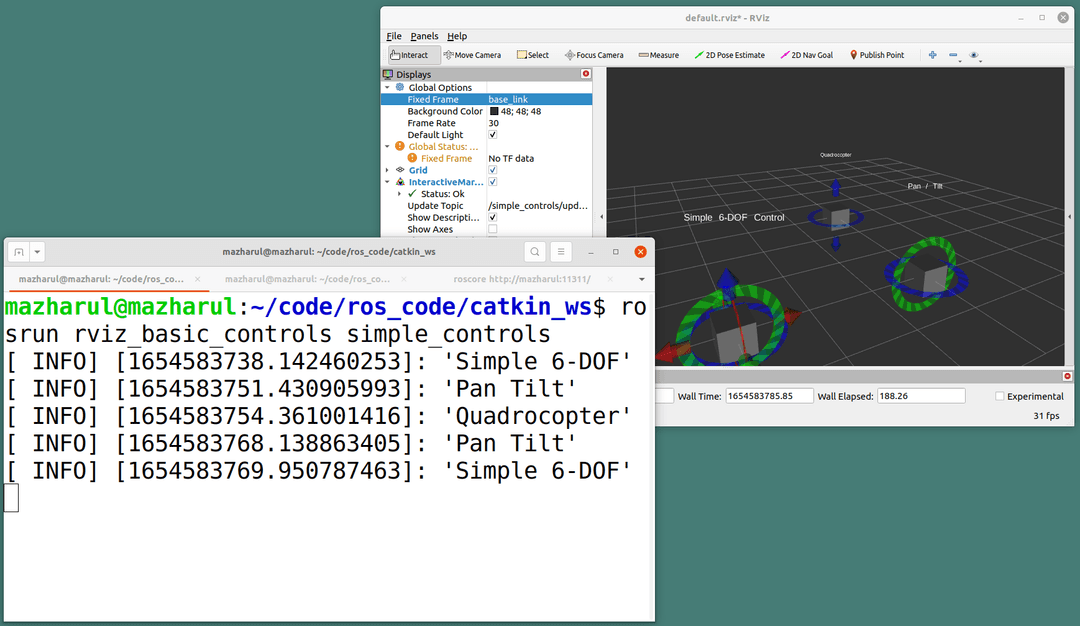Viewport: 1080px width, 626px height.
Task: Open the File menu in RViz
Action: tap(394, 36)
